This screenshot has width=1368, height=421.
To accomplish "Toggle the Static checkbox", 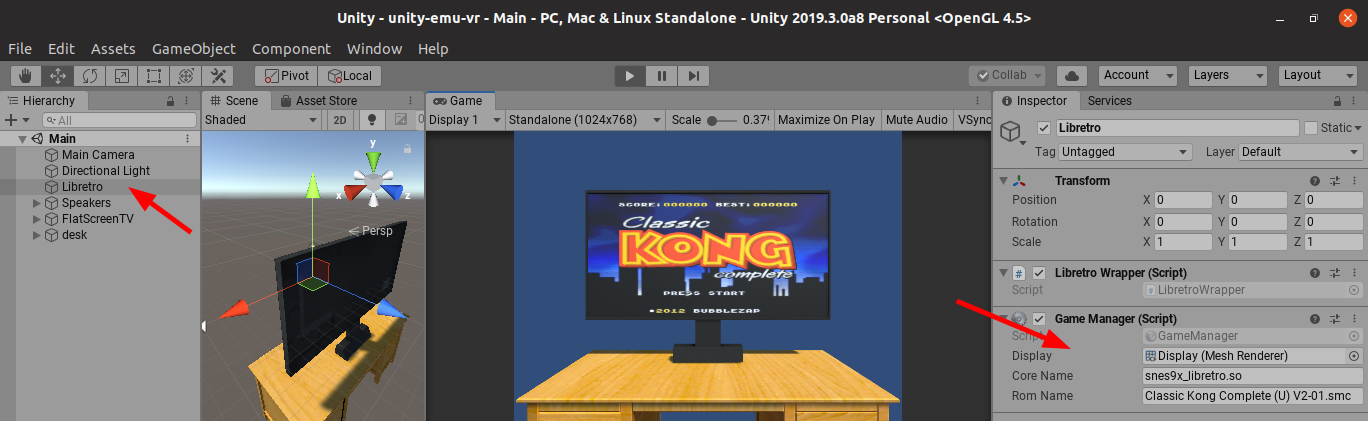I will point(1311,128).
